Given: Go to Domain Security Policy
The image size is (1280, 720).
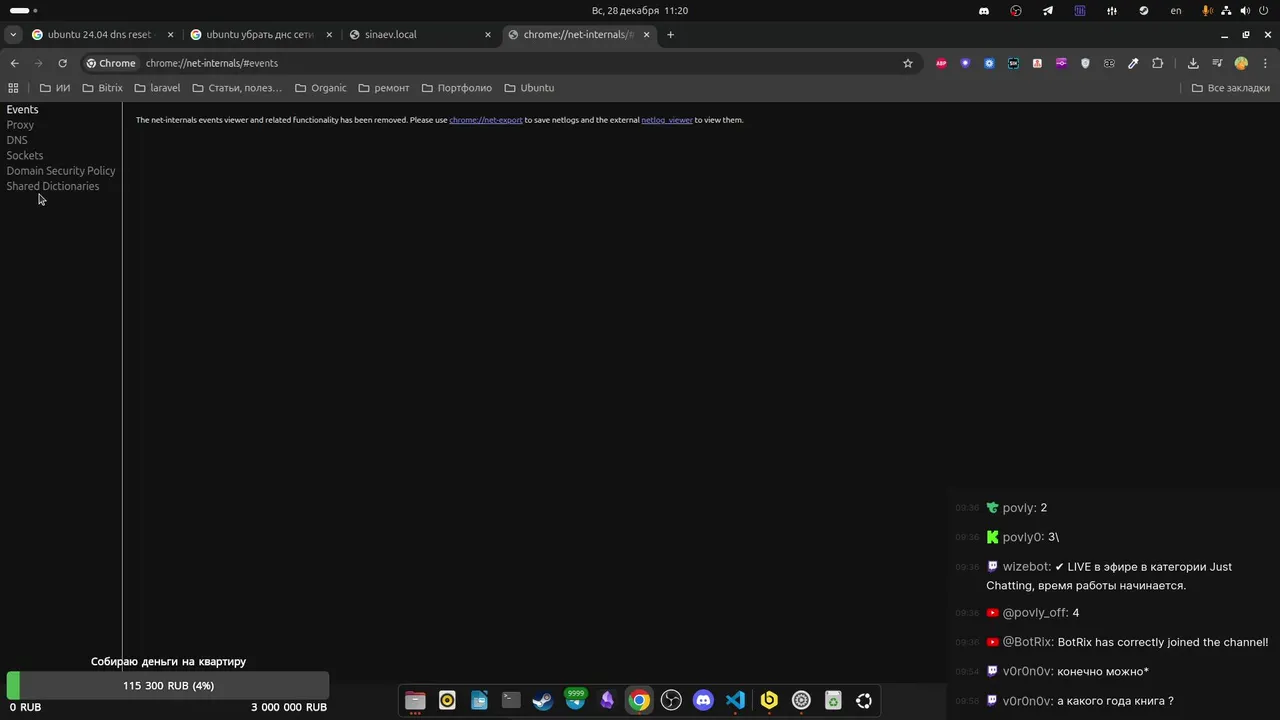Looking at the screenshot, I should pos(61,171).
